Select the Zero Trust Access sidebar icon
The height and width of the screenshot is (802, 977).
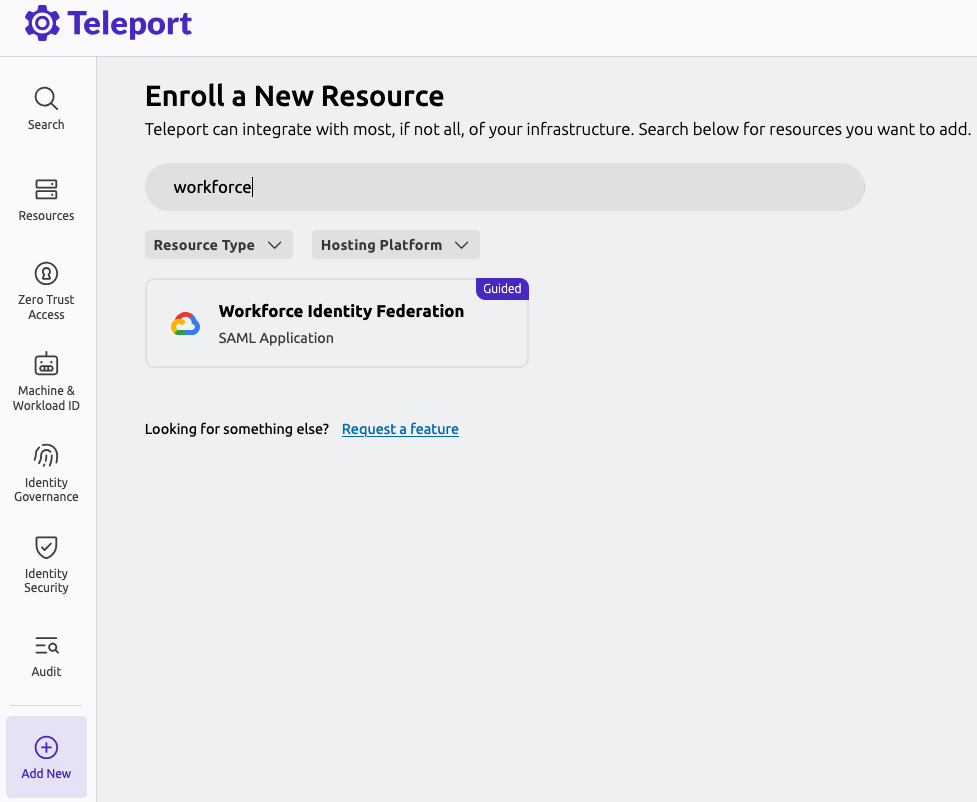(x=46, y=274)
